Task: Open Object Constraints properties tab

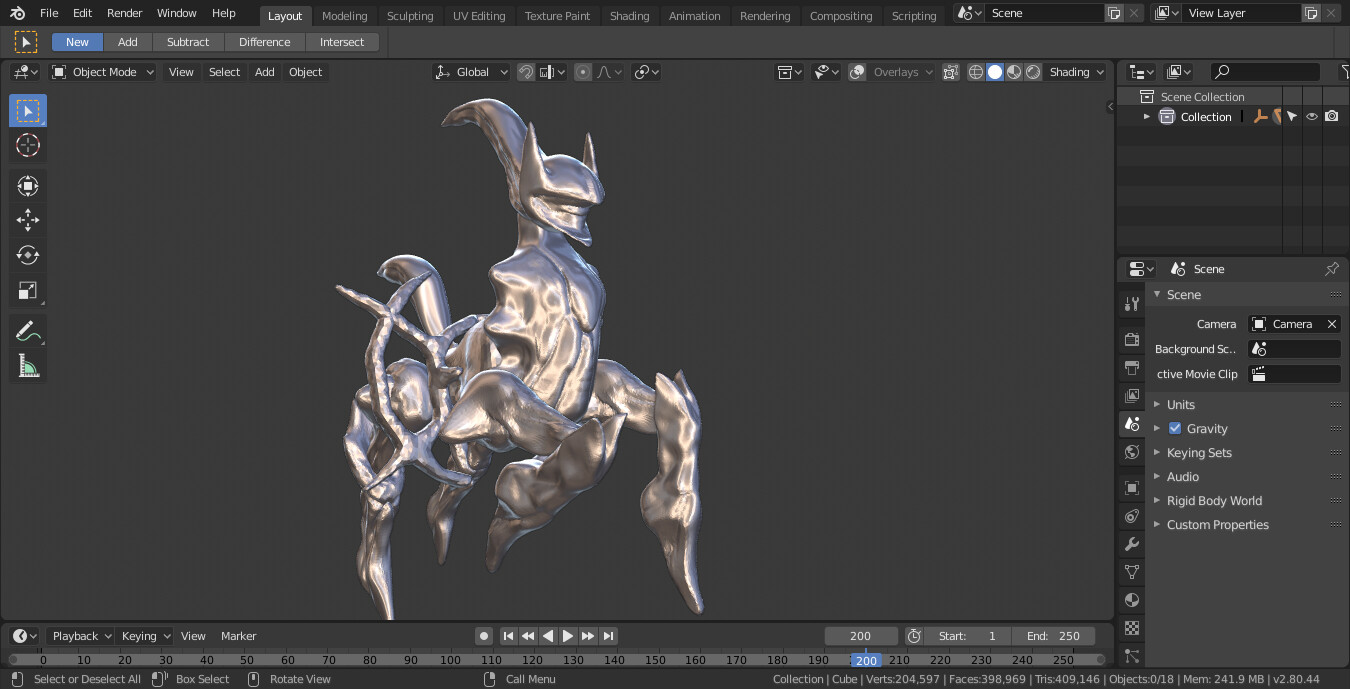Action: click(x=1132, y=516)
